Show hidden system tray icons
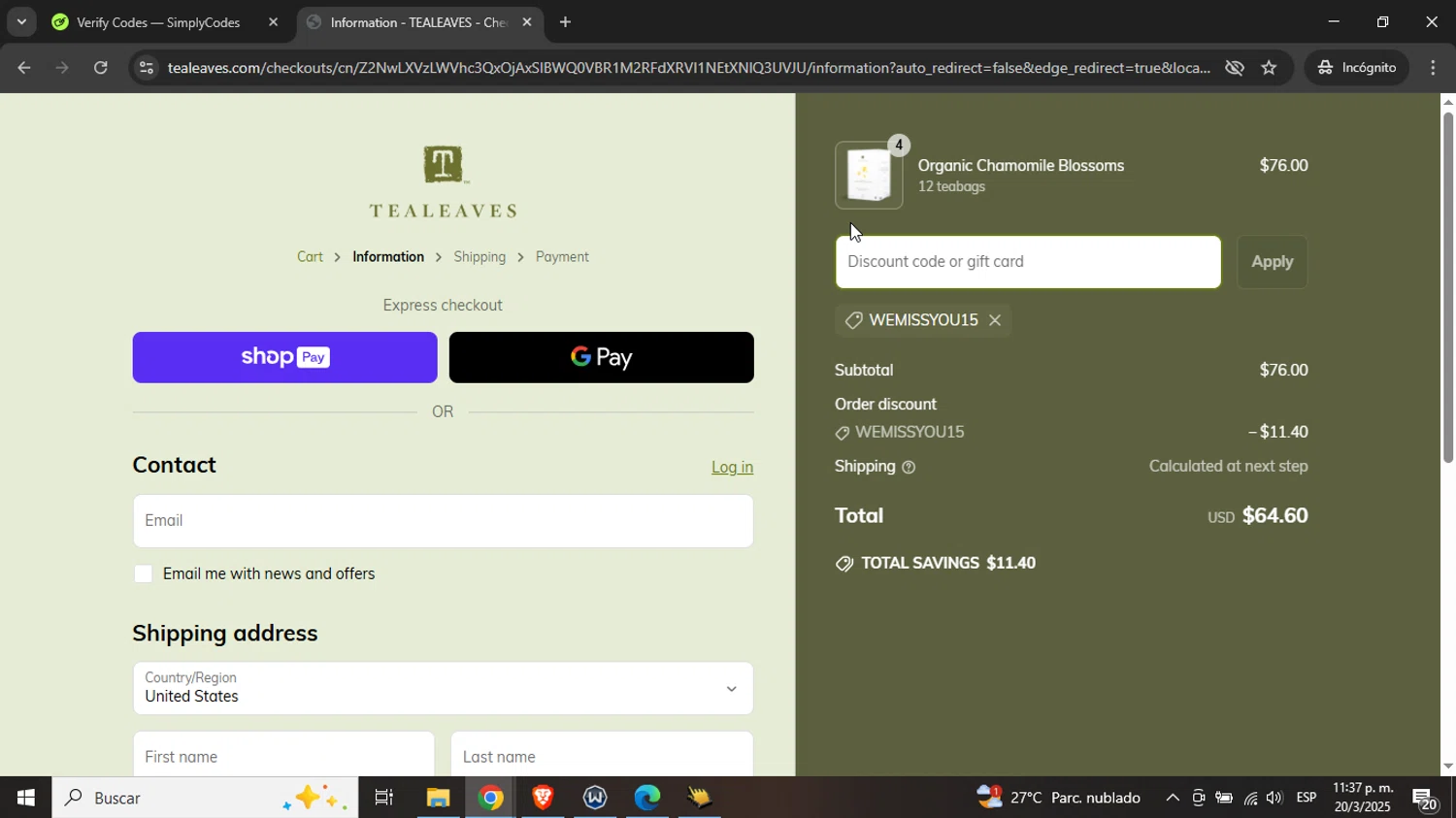Screen dimensions: 1456x818 (x=1172, y=798)
